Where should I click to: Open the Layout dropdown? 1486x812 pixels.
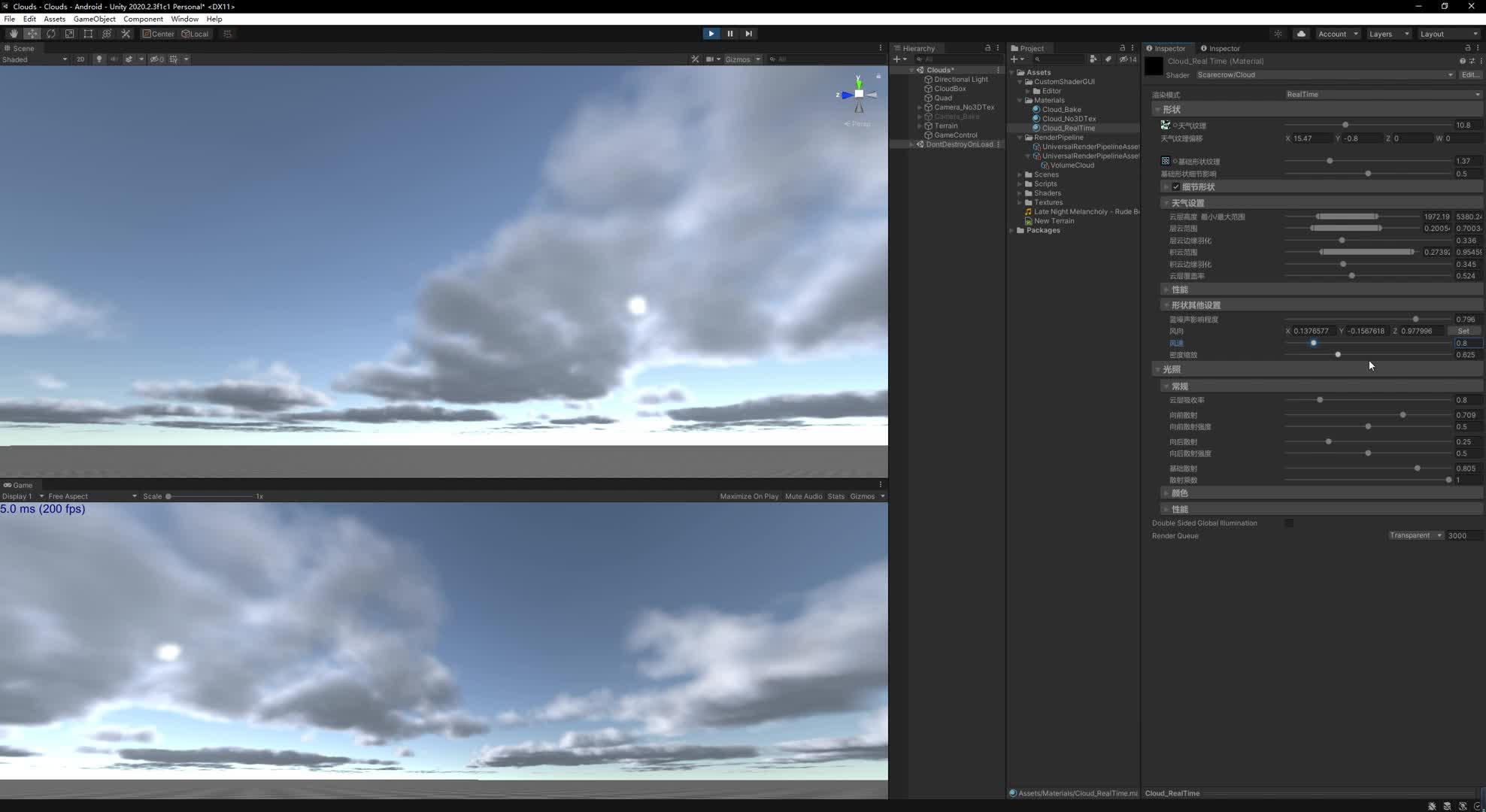click(x=1448, y=34)
